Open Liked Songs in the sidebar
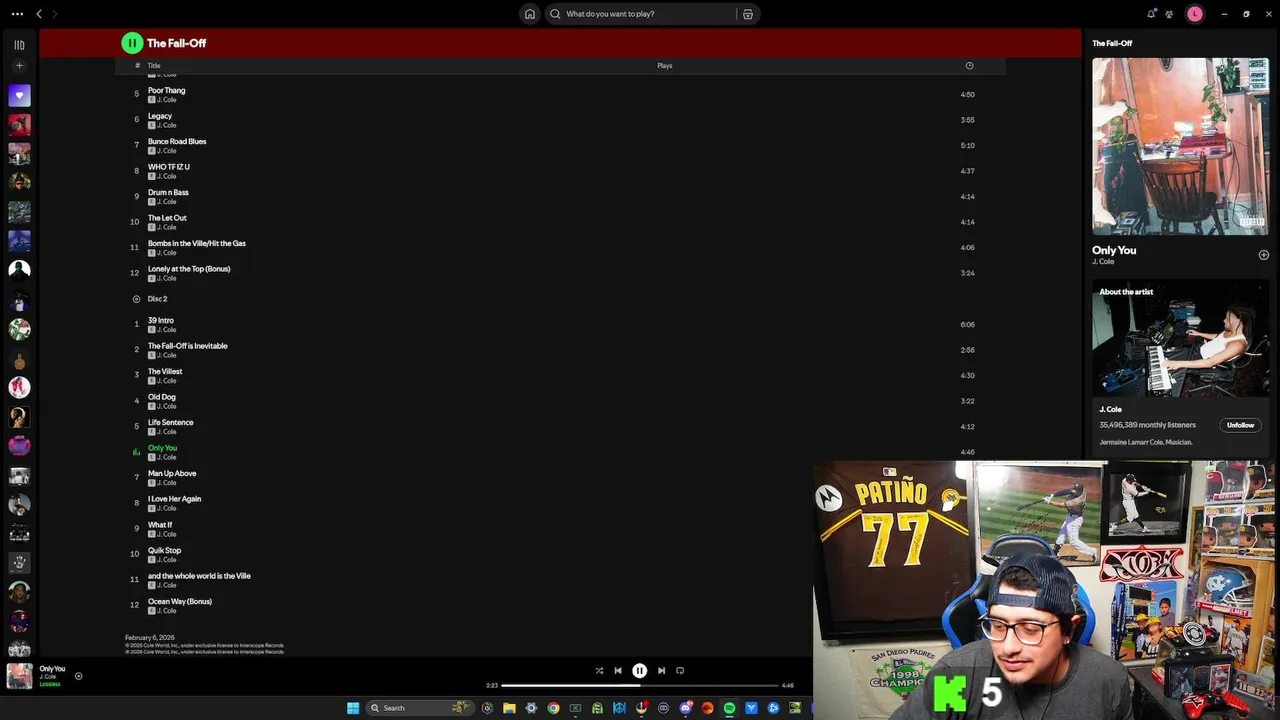 pos(19,96)
